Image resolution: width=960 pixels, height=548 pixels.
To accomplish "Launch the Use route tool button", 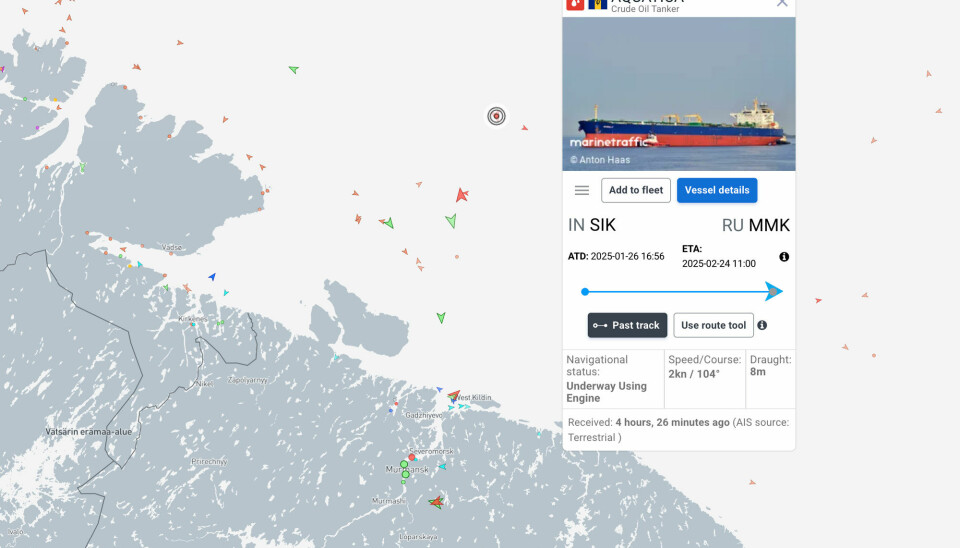I will pyautogui.click(x=713, y=325).
